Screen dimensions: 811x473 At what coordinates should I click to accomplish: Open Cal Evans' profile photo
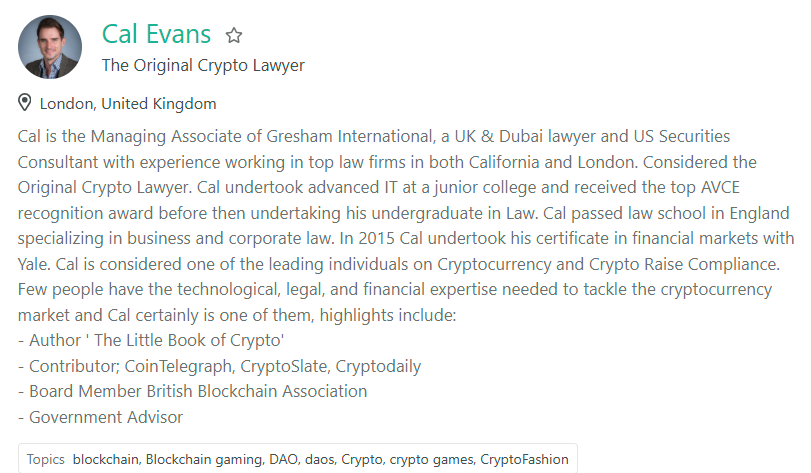[x=50, y=47]
